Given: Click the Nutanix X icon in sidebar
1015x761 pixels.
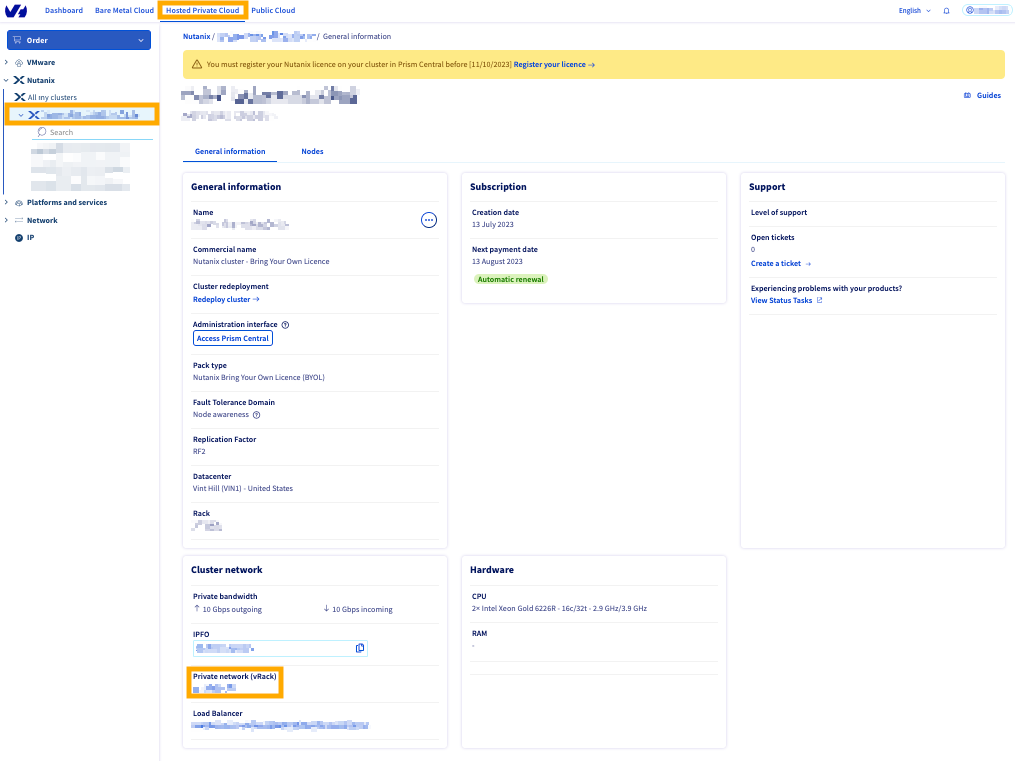Looking at the screenshot, I should (x=19, y=80).
